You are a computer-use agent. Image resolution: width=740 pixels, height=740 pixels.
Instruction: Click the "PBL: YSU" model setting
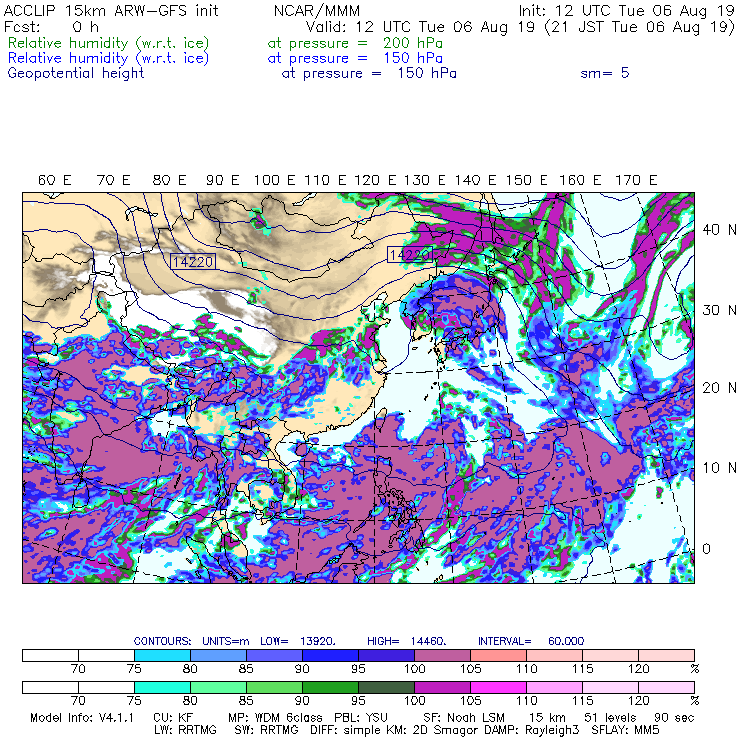click(x=361, y=718)
